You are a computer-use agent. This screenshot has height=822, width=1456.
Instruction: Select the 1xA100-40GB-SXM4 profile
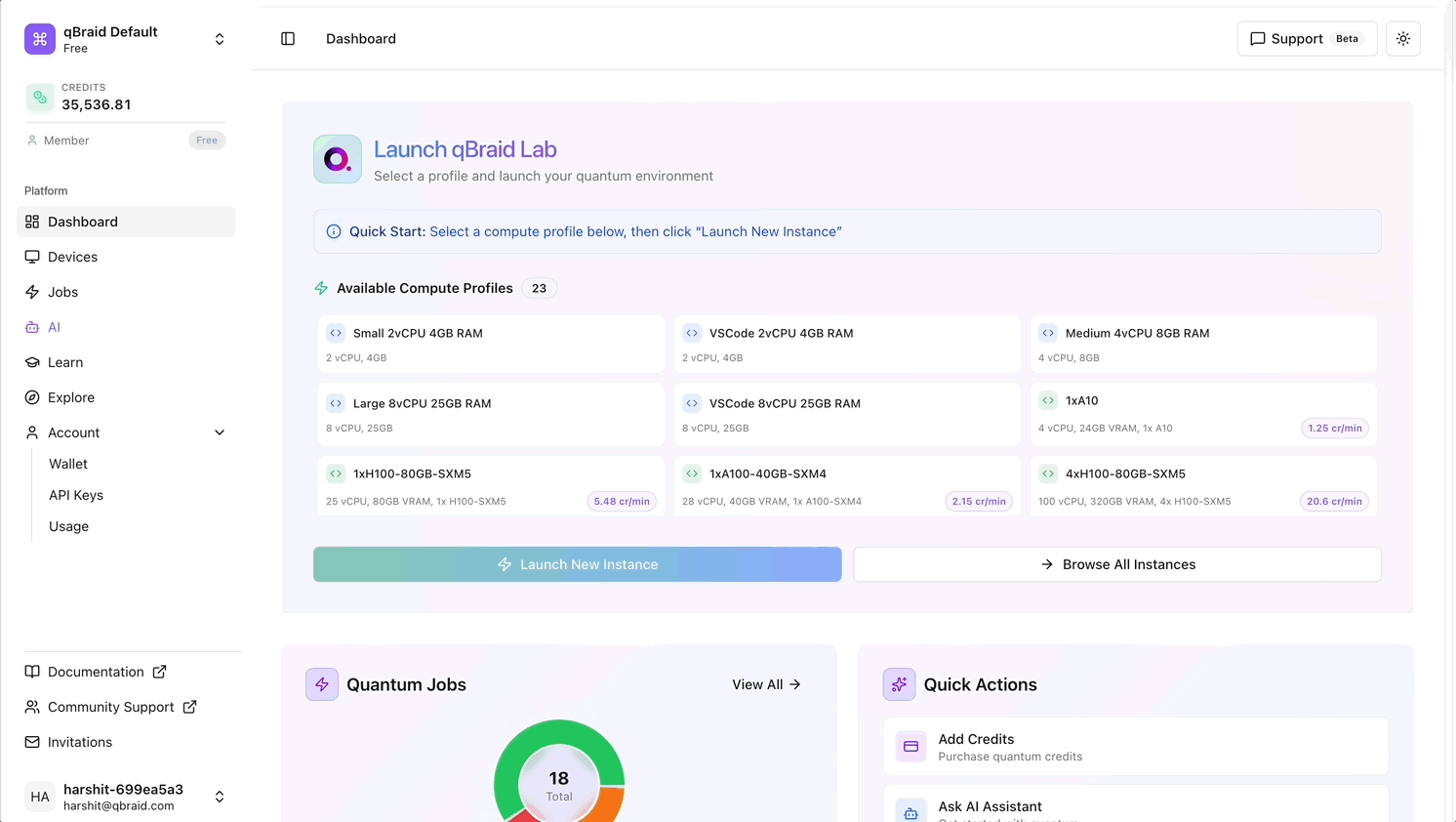[847, 486]
